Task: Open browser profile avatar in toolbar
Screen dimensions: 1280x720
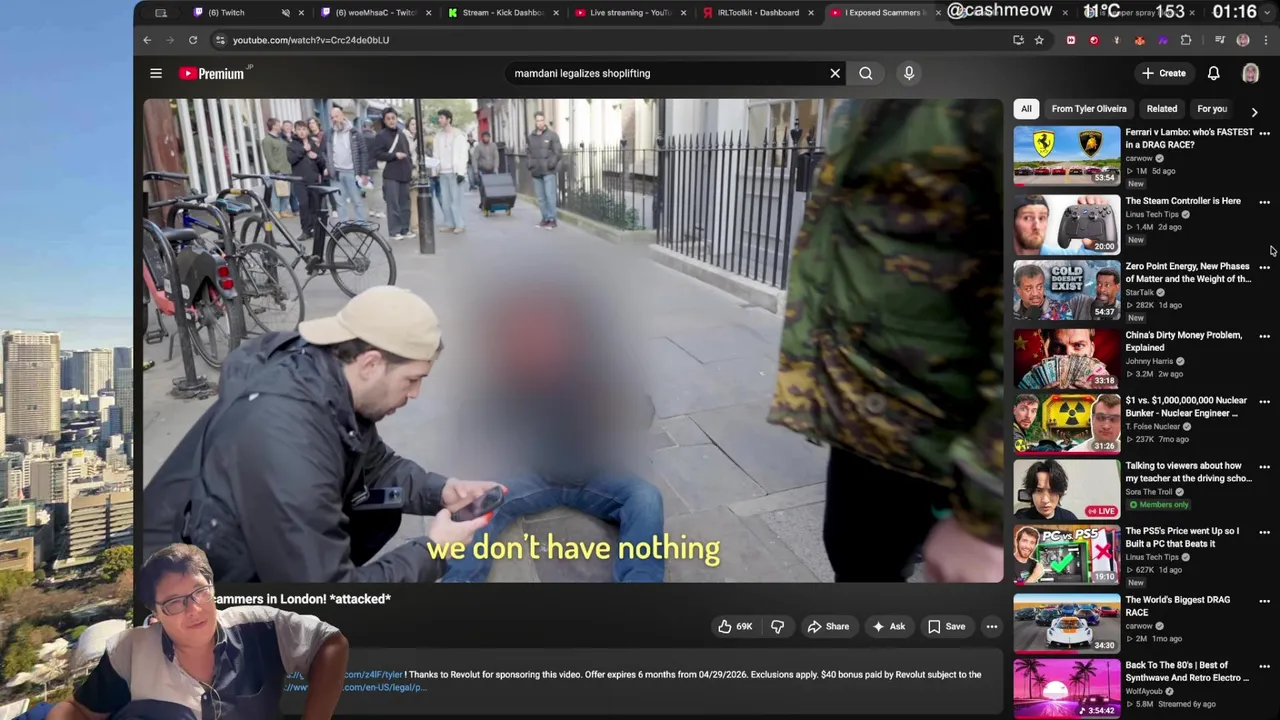Action: (x=1243, y=40)
